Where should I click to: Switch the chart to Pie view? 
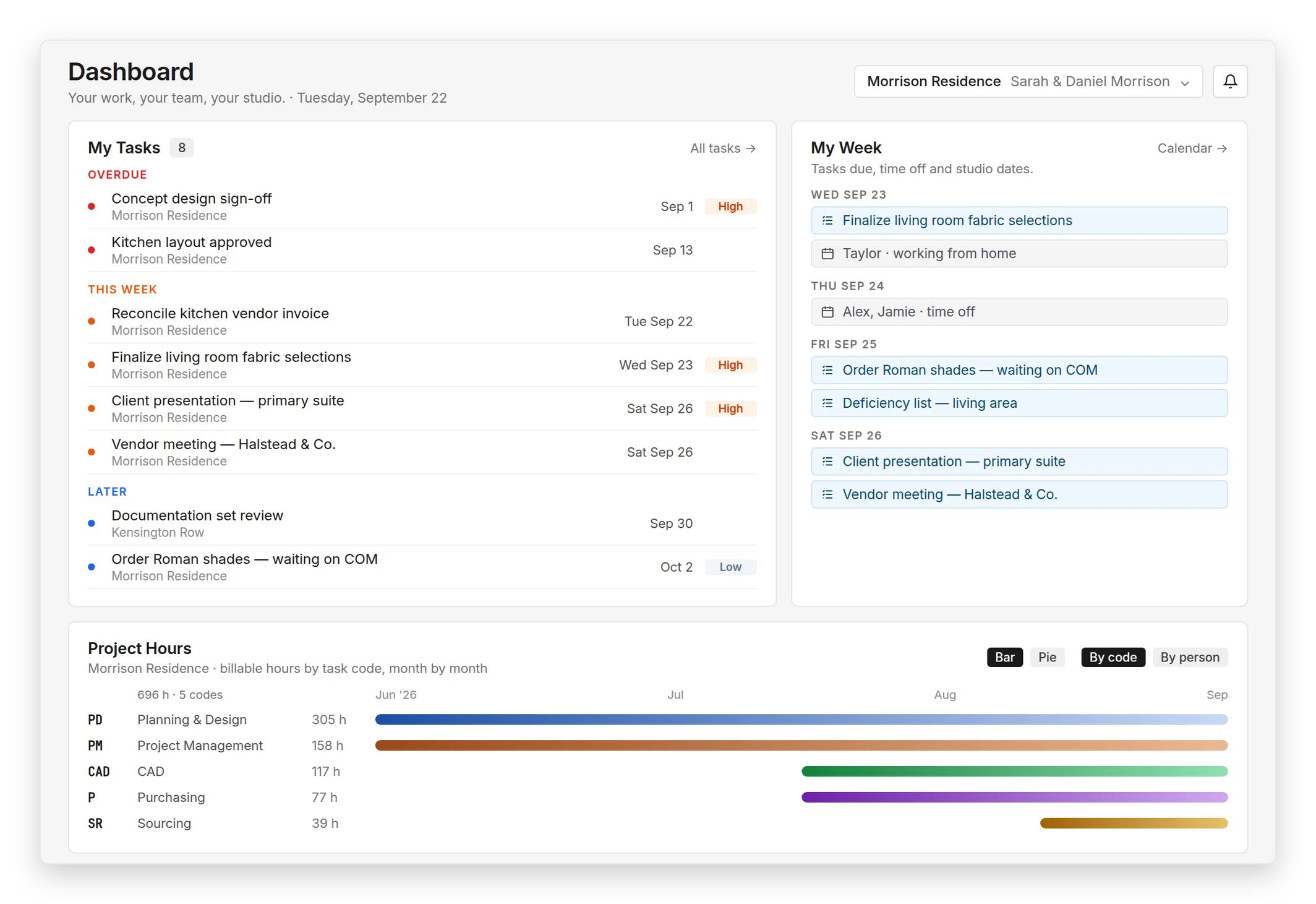(x=1047, y=657)
